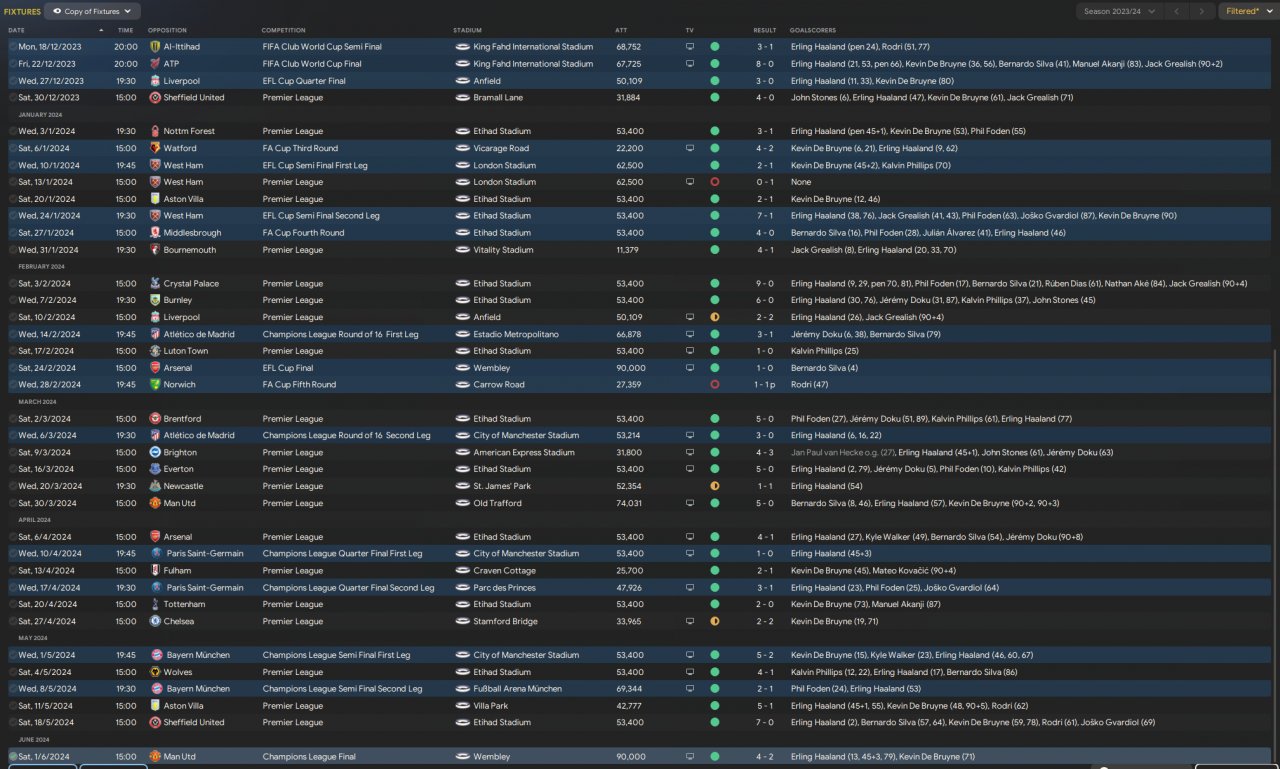Tick the selection circle for Sat, 24/2/2024
Screen dimensions: 1280x769
point(13,368)
